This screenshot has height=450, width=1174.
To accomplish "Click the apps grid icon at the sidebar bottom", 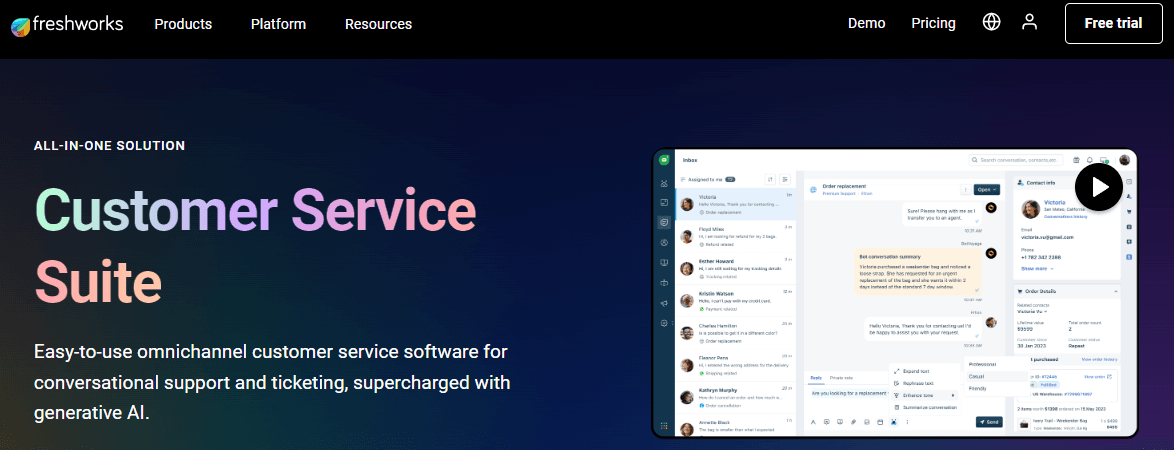I will pyautogui.click(x=664, y=425).
